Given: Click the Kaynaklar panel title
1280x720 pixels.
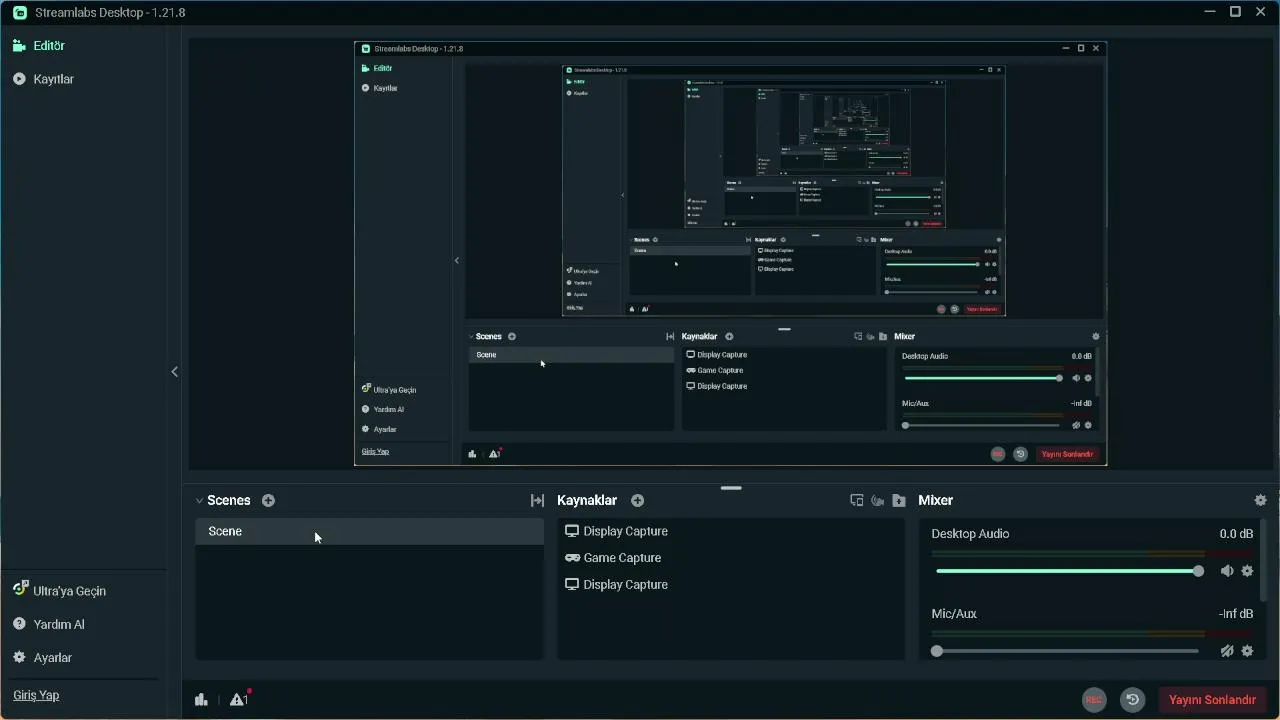Looking at the screenshot, I should 587,500.
